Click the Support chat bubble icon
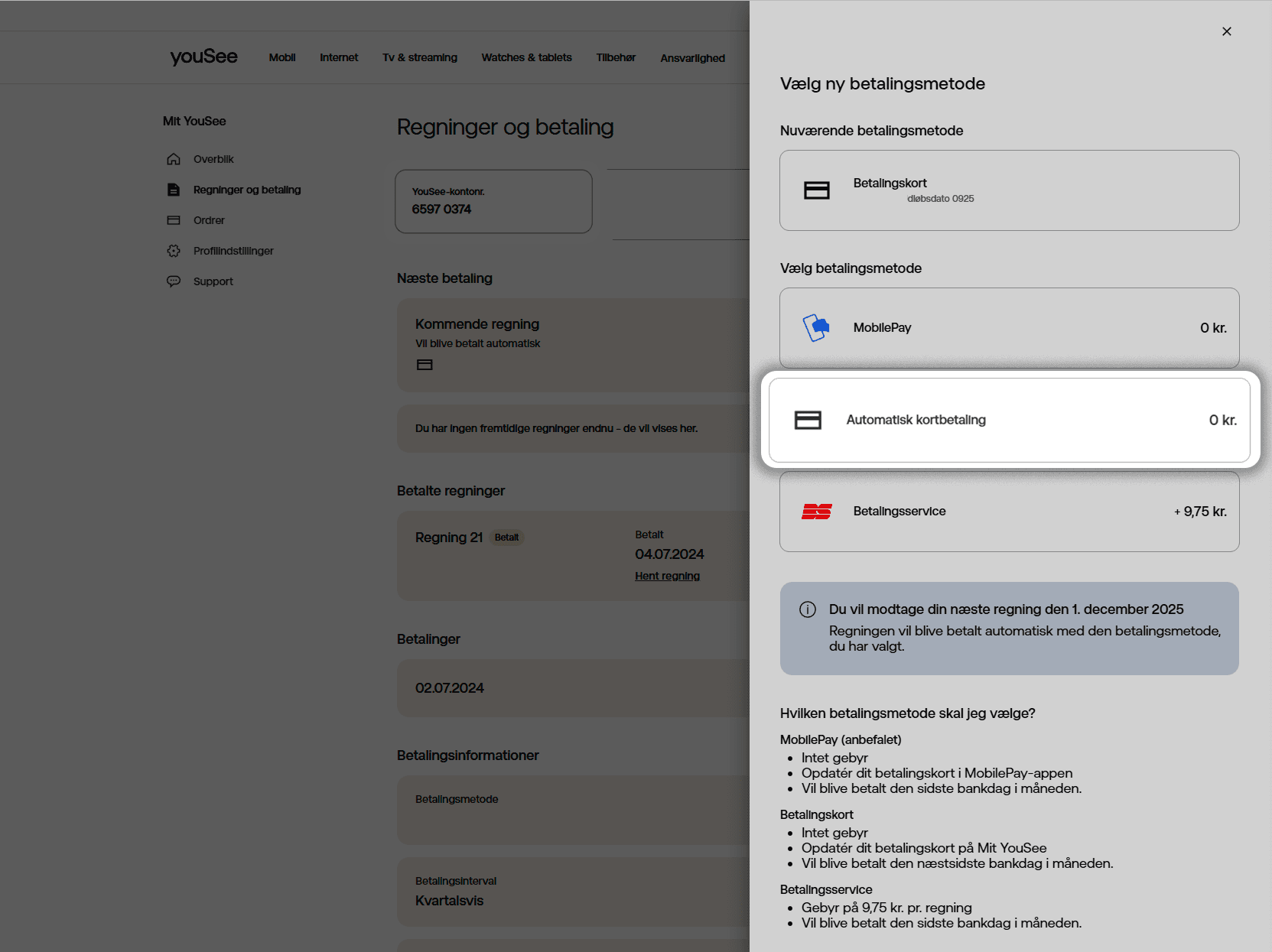Screen dimensions: 1272x952 (x=174, y=281)
